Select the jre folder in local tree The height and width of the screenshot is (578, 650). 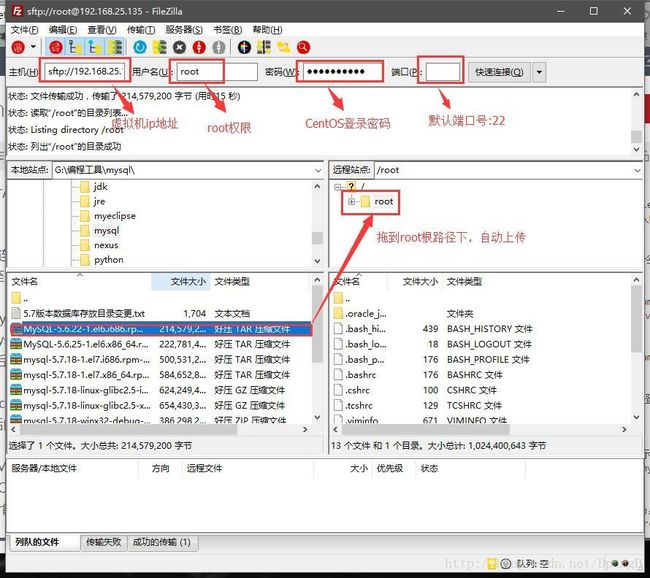(99, 202)
